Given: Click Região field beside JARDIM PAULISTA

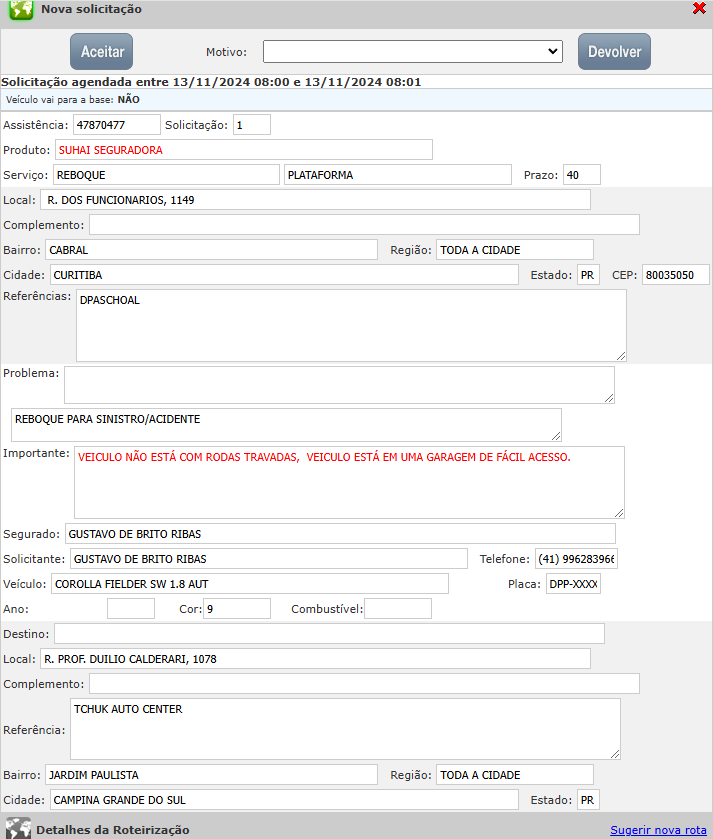Looking at the screenshot, I should (515, 775).
